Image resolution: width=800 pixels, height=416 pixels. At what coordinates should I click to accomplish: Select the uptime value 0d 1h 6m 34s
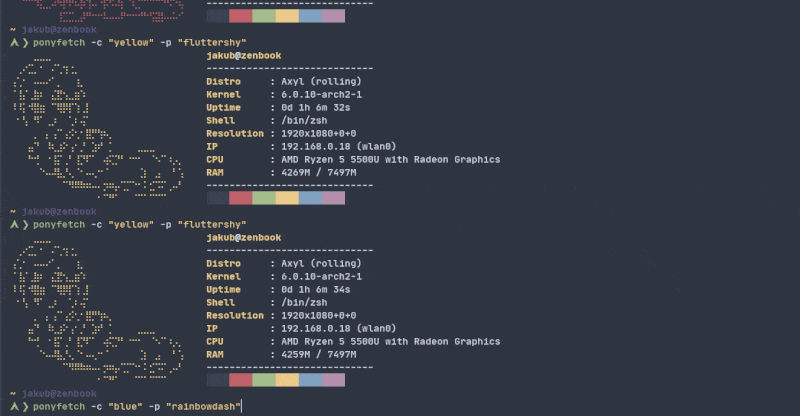(x=316, y=289)
